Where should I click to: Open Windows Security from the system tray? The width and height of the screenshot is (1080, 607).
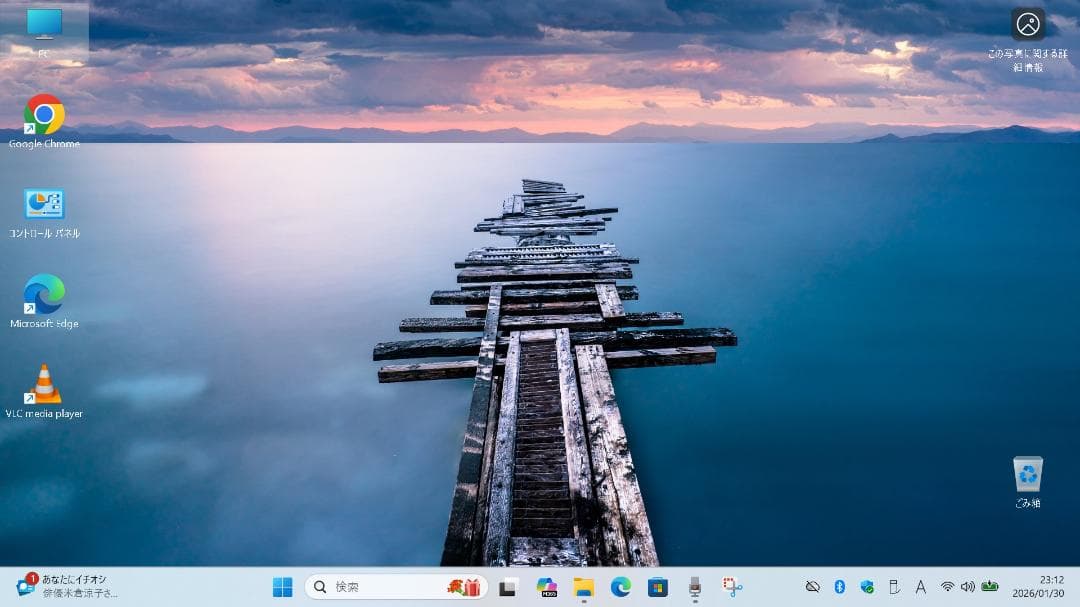pyautogui.click(x=865, y=588)
